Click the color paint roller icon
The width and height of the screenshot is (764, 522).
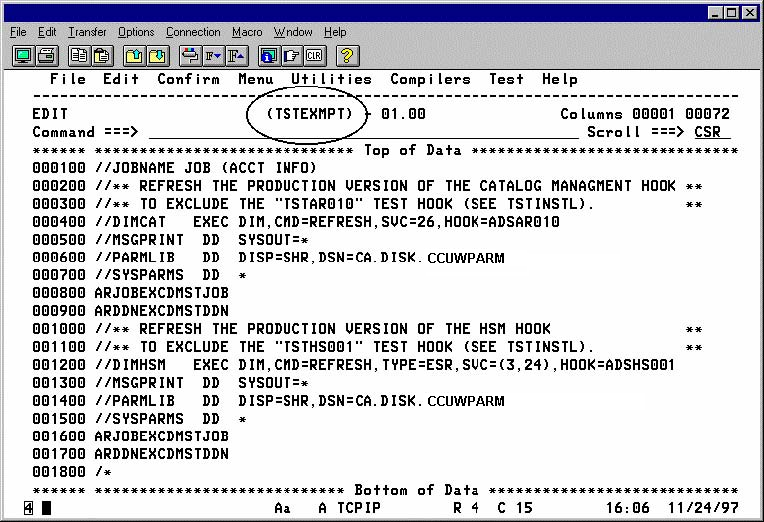click(x=190, y=56)
